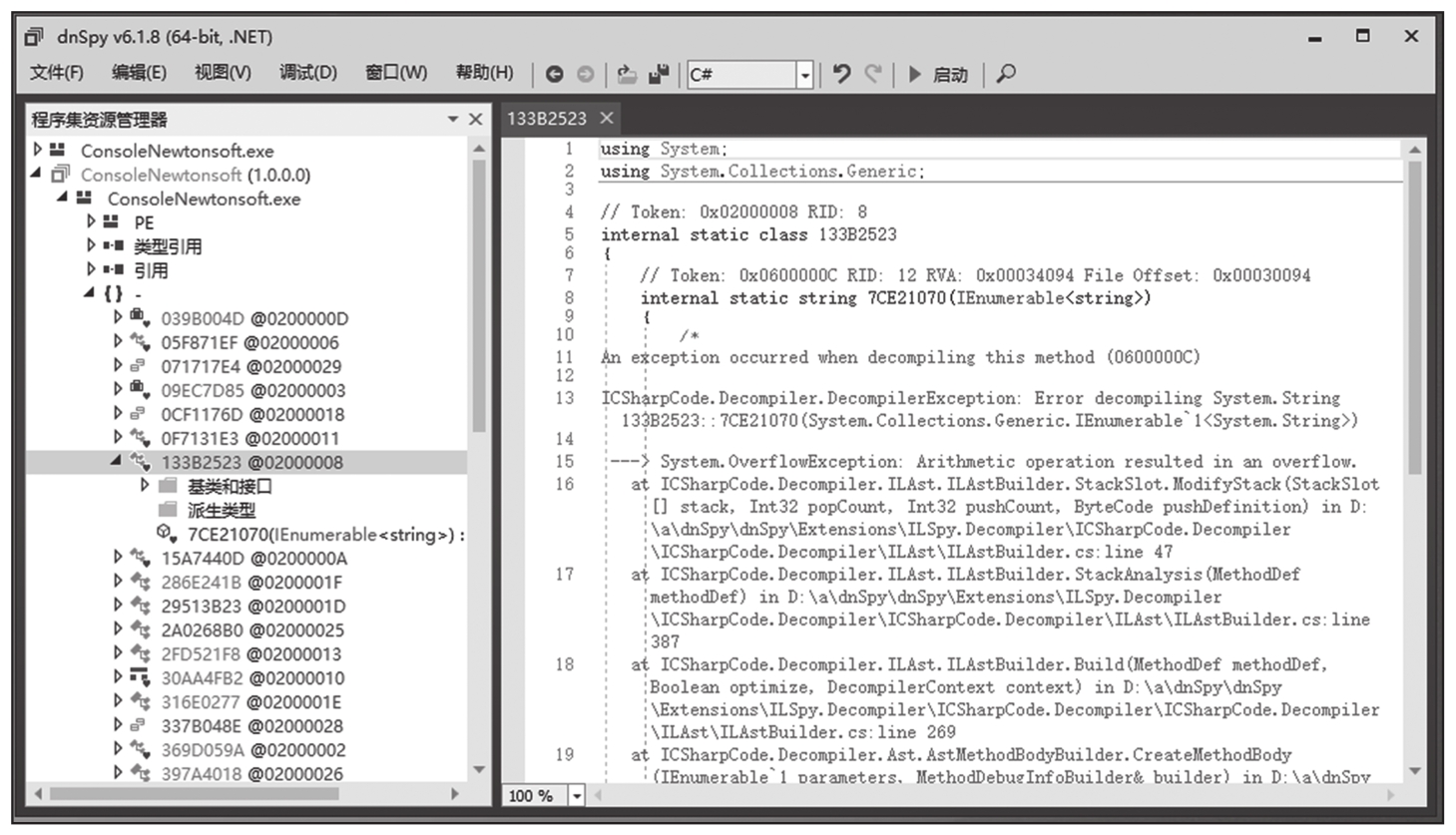Select the 2FD521F8 @02000013 class

click(251, 653)
